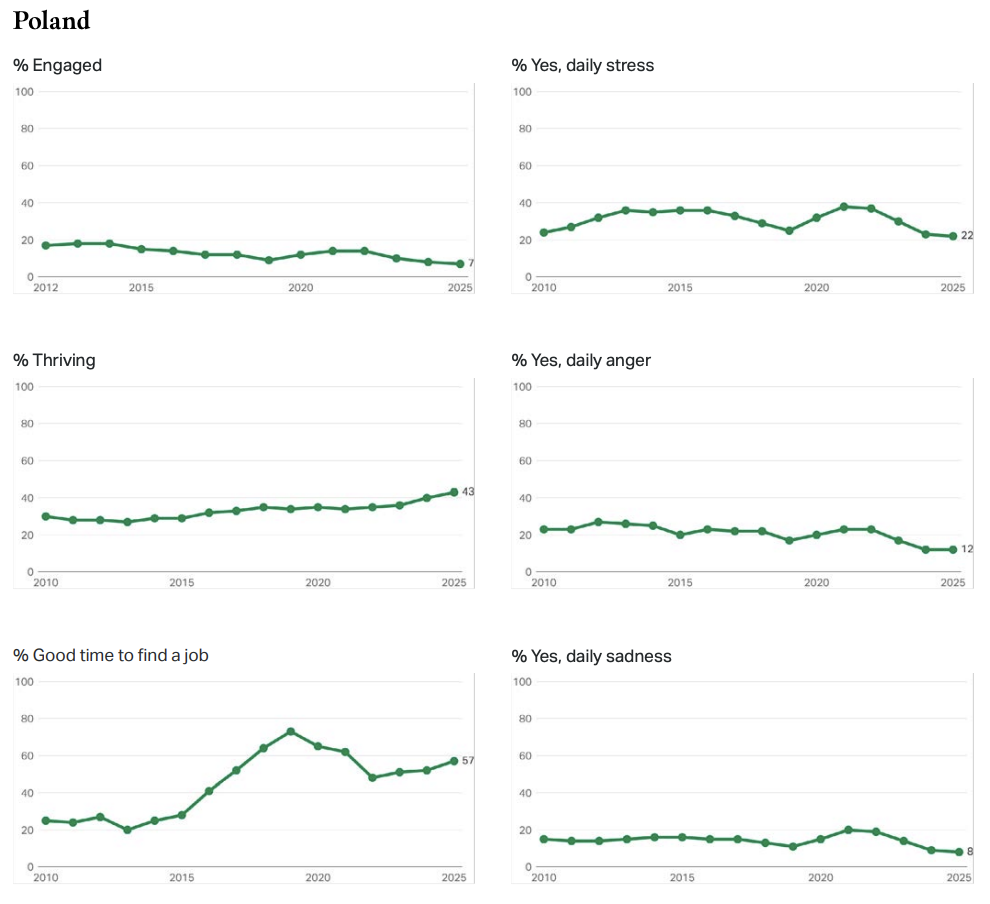The width and height of the screenshot is (990, 904).
Task: Click the lowest early dip point in job chart
Action: click(x=127, y=830)
